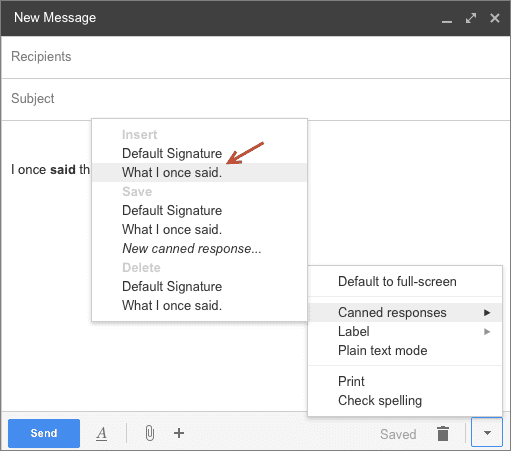The width and height of the screenshot is (511, 451).
Task: Choose New canned response... under Save
Action: (199, 249)
